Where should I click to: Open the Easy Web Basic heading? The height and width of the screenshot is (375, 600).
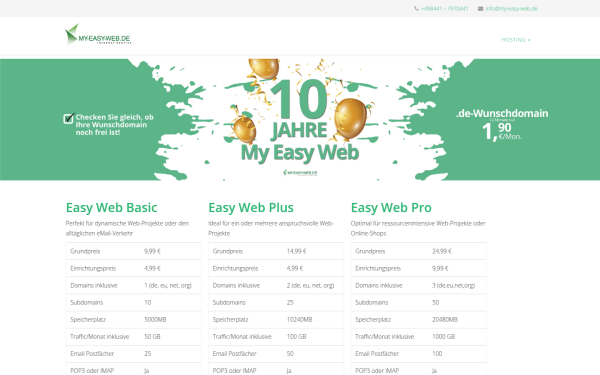coord(111,207)
